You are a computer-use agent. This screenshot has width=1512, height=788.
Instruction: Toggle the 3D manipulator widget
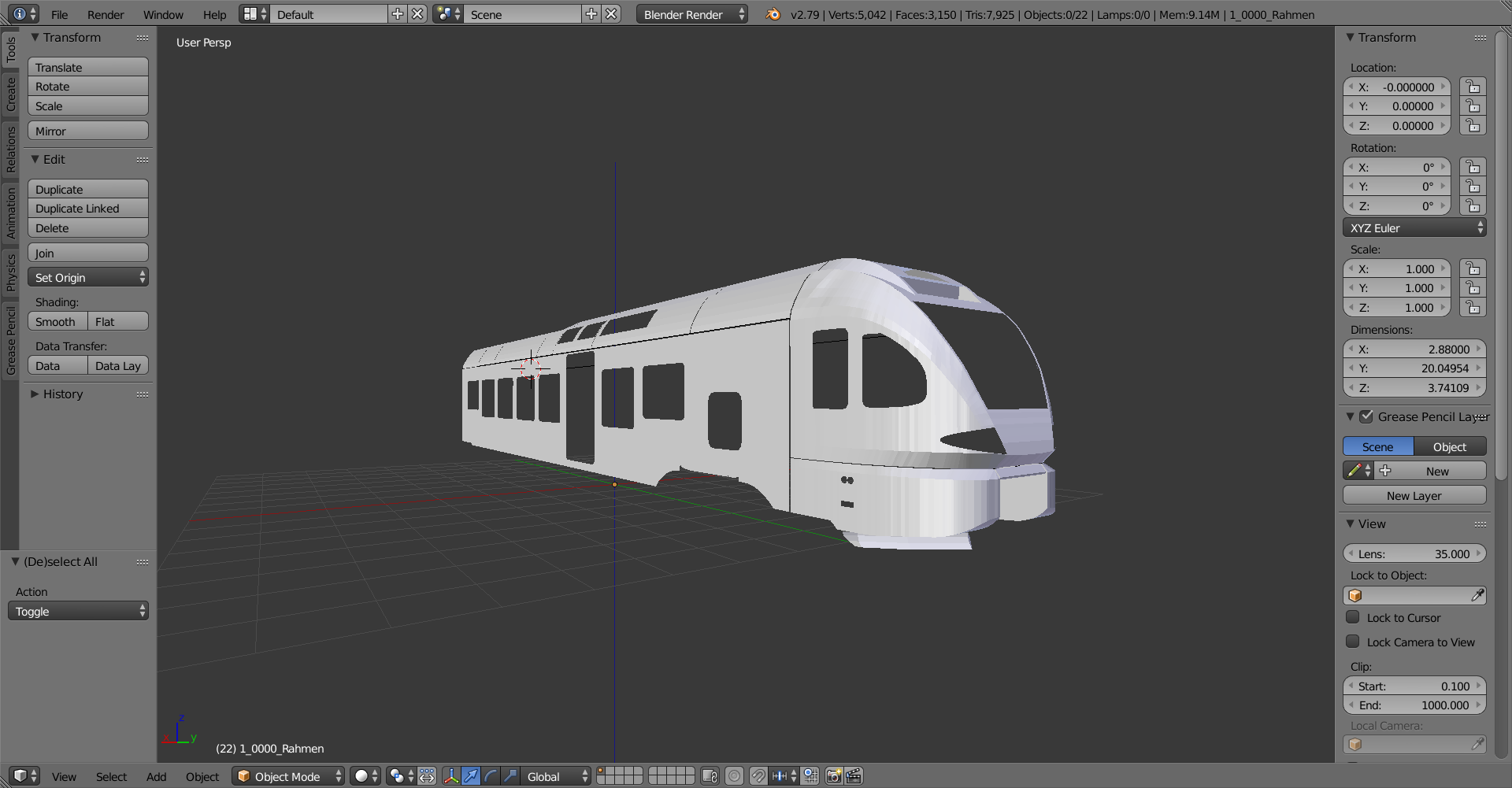451,776
